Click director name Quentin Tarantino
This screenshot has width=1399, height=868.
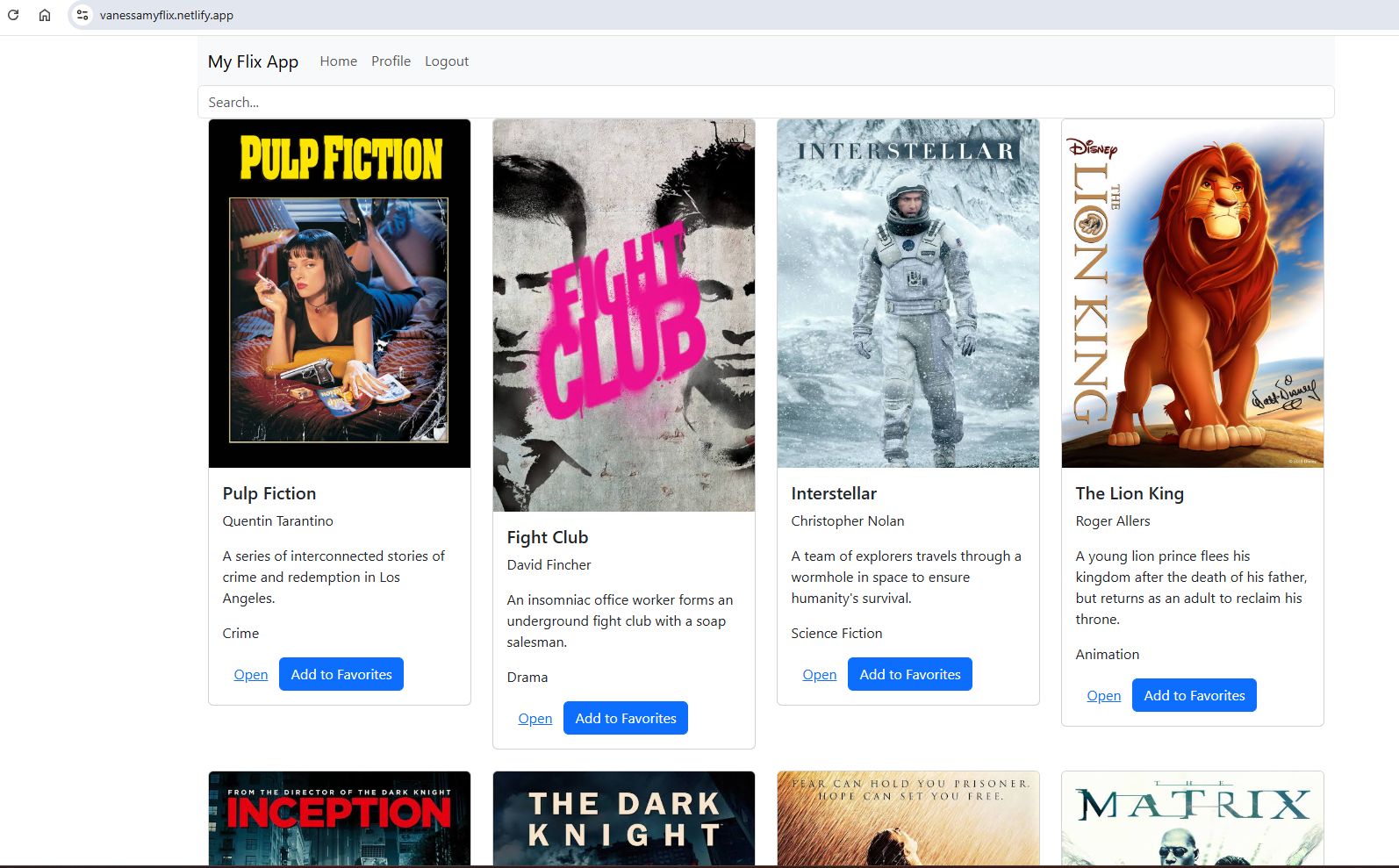click(x=278, y=520)
